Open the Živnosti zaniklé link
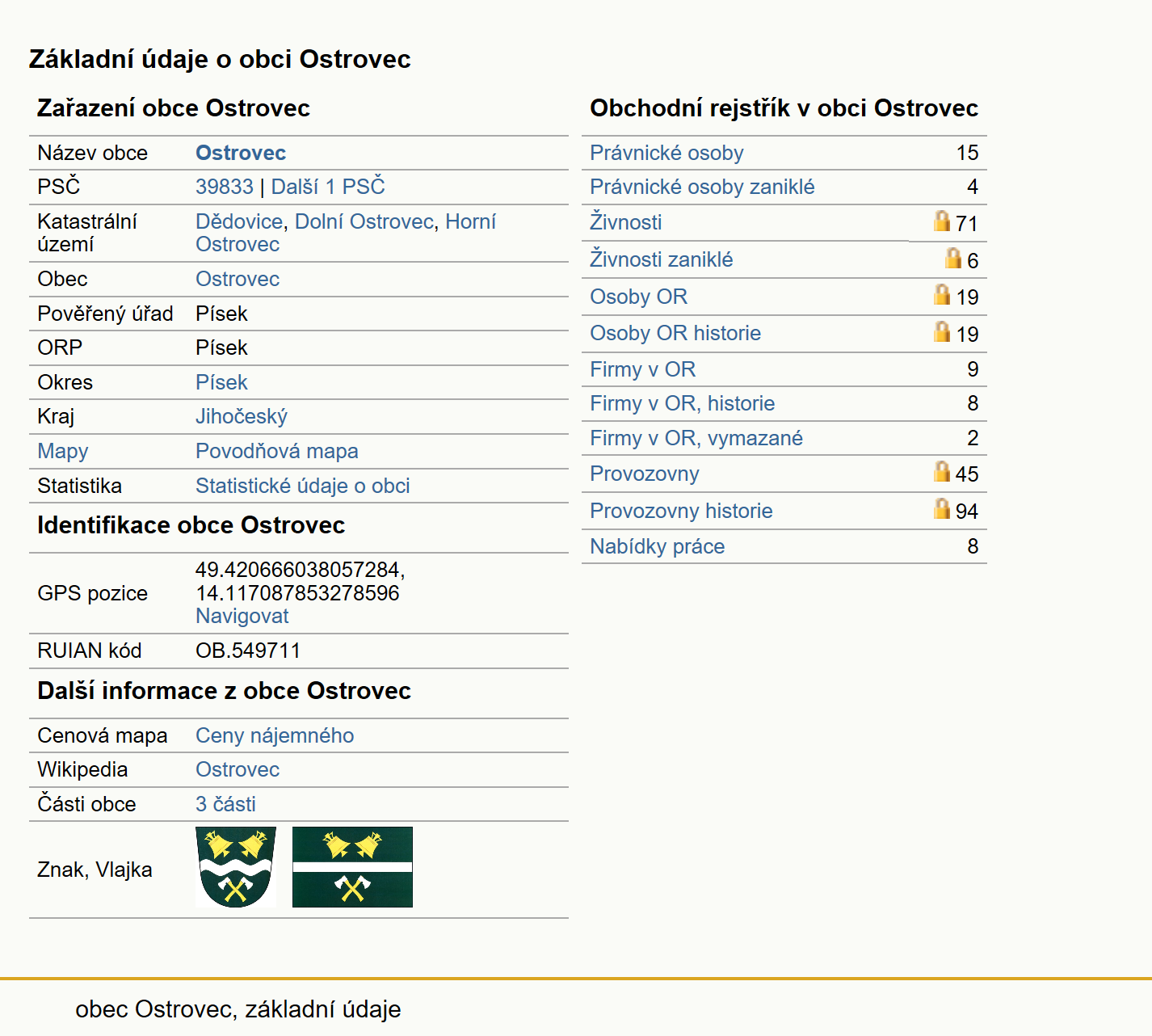Image resolution: width=1152 pixels, height=1036 pixels. click(662, 259)
